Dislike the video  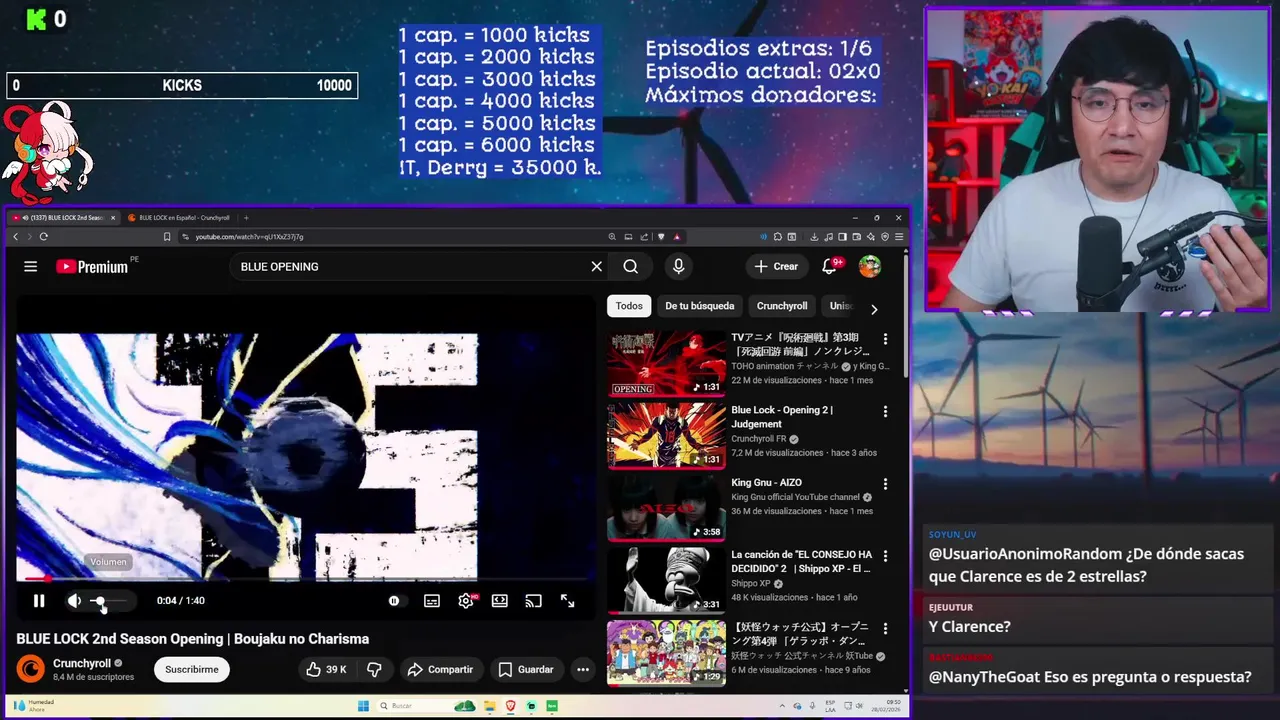click(x=374, y=669)
